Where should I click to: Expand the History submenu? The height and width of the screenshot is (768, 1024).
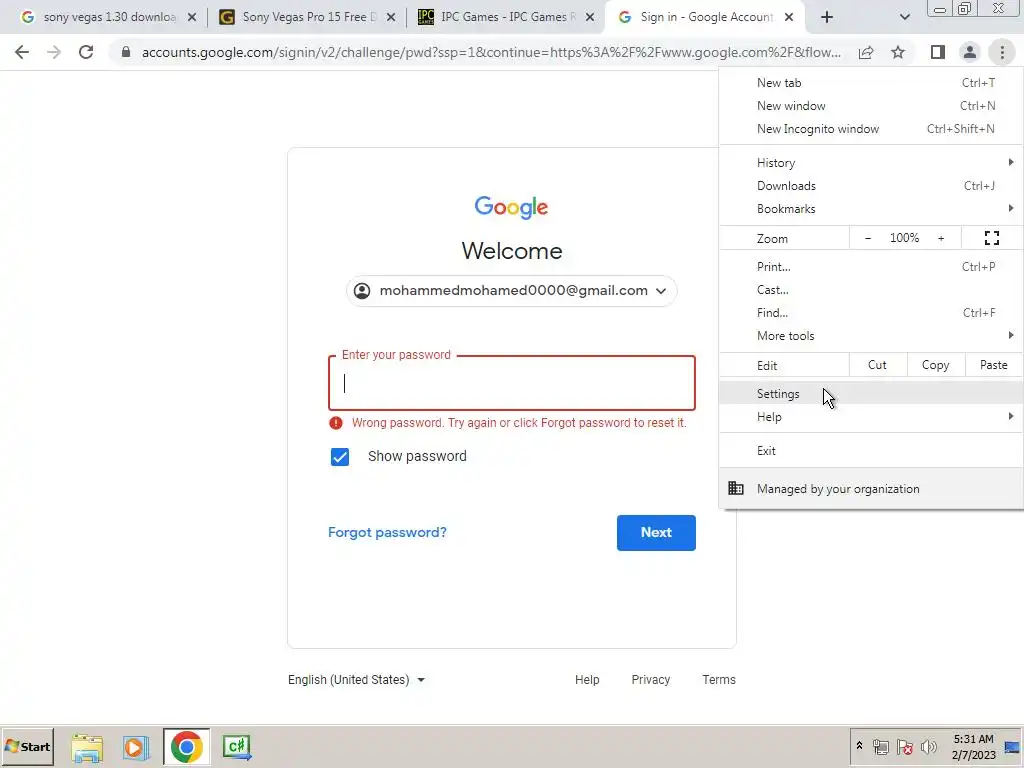871,163
